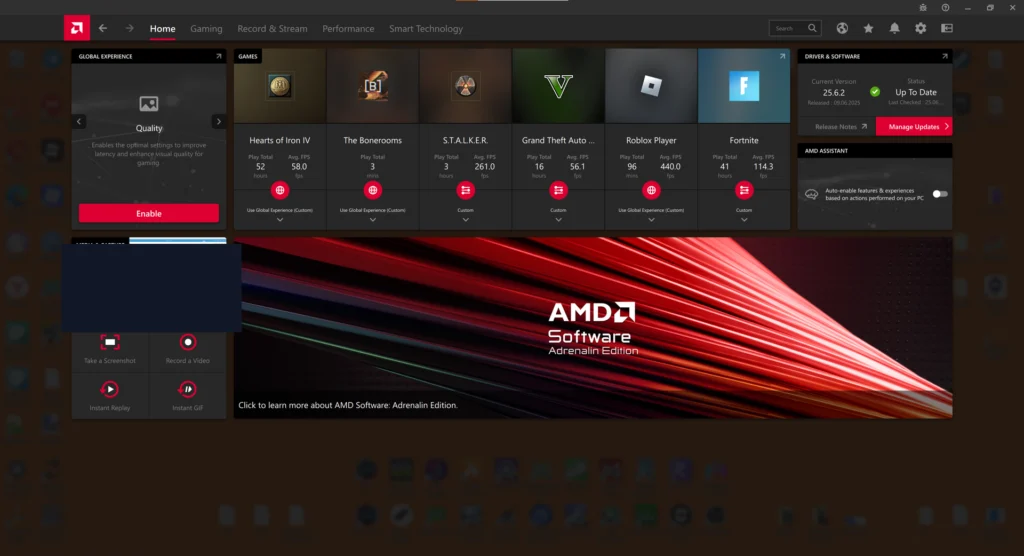Viewport: 1024px width, 556px height.
Task: Click the "Roblox Player" game title text
Action: click(651, 140)
